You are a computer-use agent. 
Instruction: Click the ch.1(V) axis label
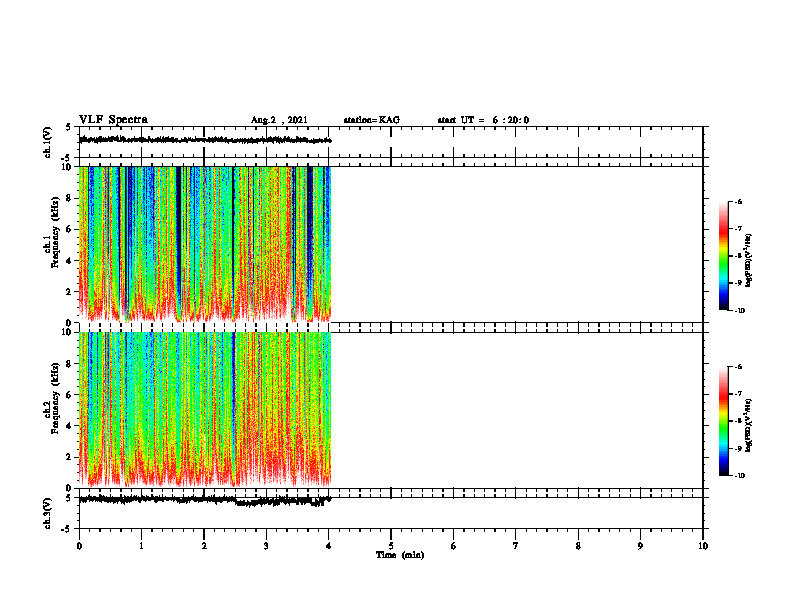47,142
